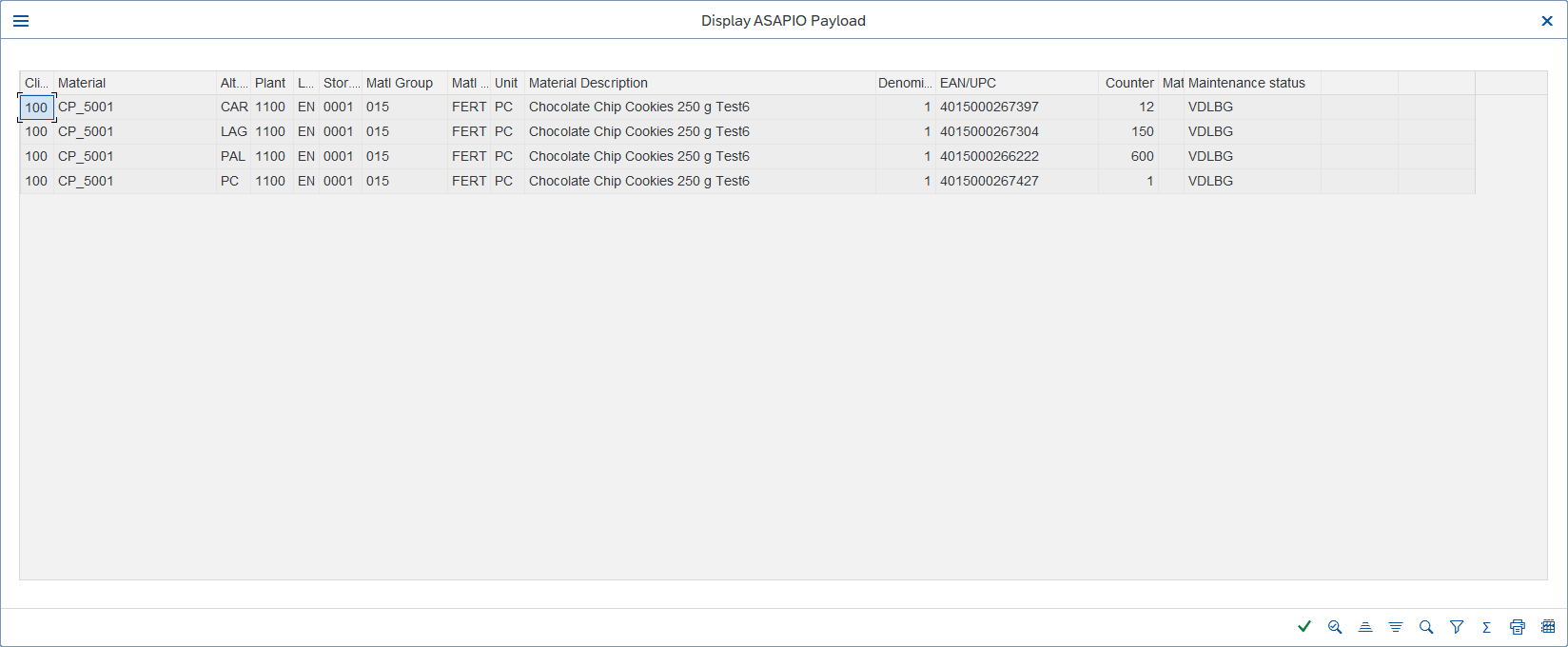The height and width of the screenshot is (647, 1568).
Task: Click VDLBG status in the CAR row
Action: click(1252, 108)
